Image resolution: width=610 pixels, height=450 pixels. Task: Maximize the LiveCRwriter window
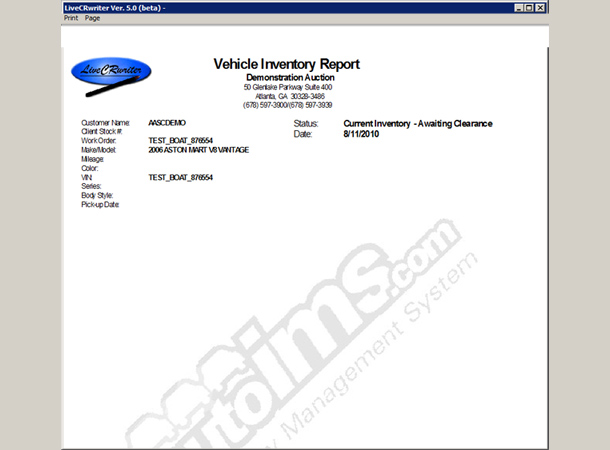pyautogui.click(x=529, y=8)
